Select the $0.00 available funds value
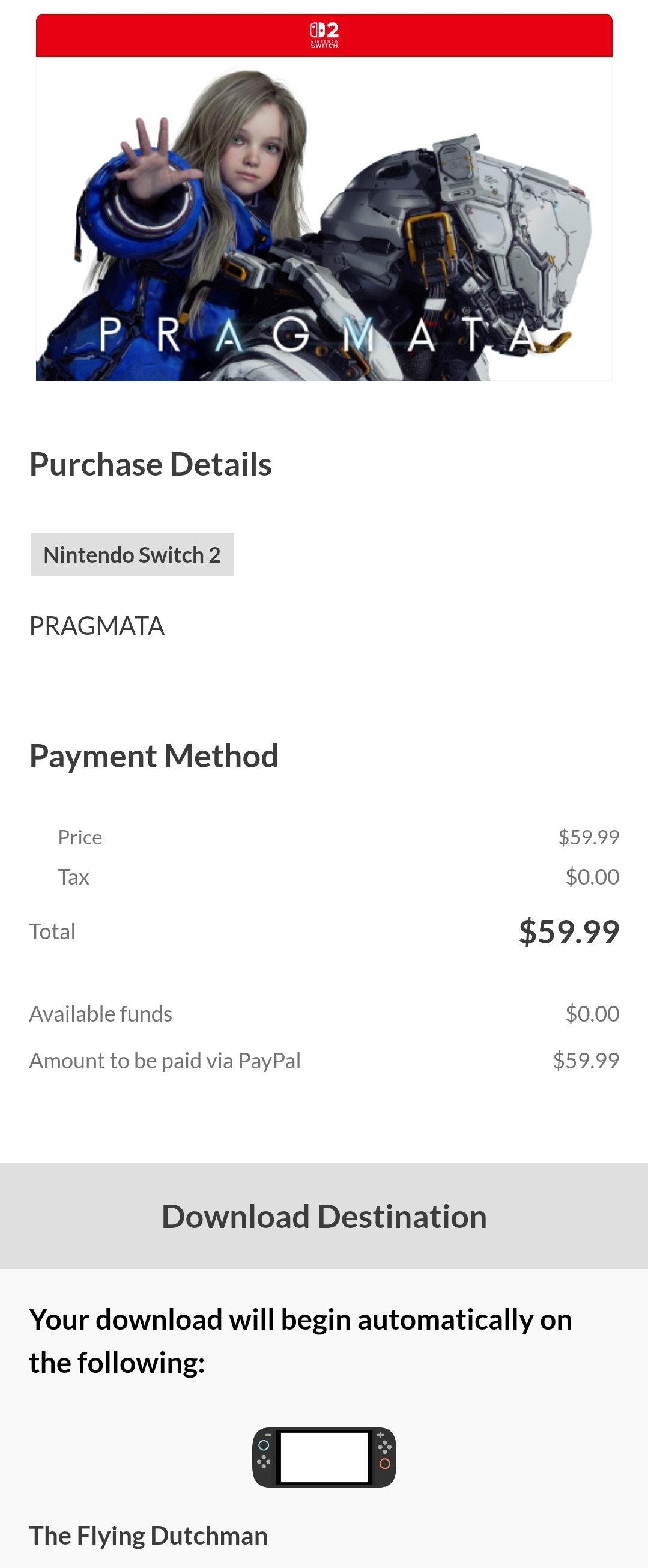 tap(592, 1014)
